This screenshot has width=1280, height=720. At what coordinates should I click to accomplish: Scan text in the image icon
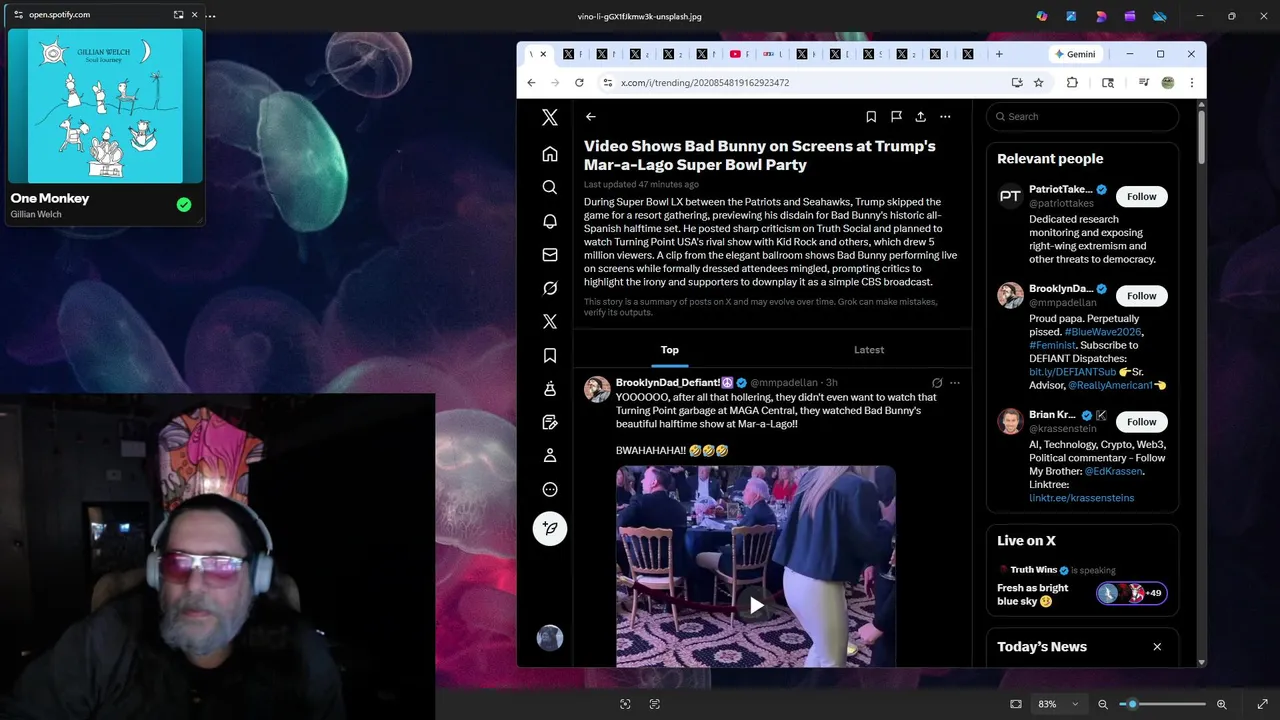pyautogui.click(x=655, y=704)
